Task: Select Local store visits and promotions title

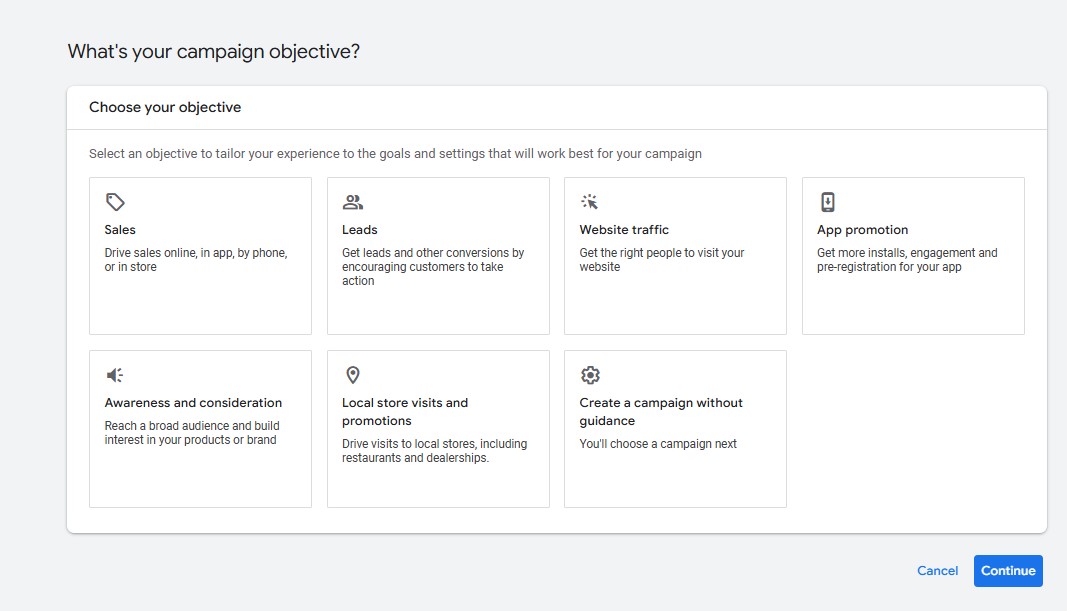Action: coord(405,412)
